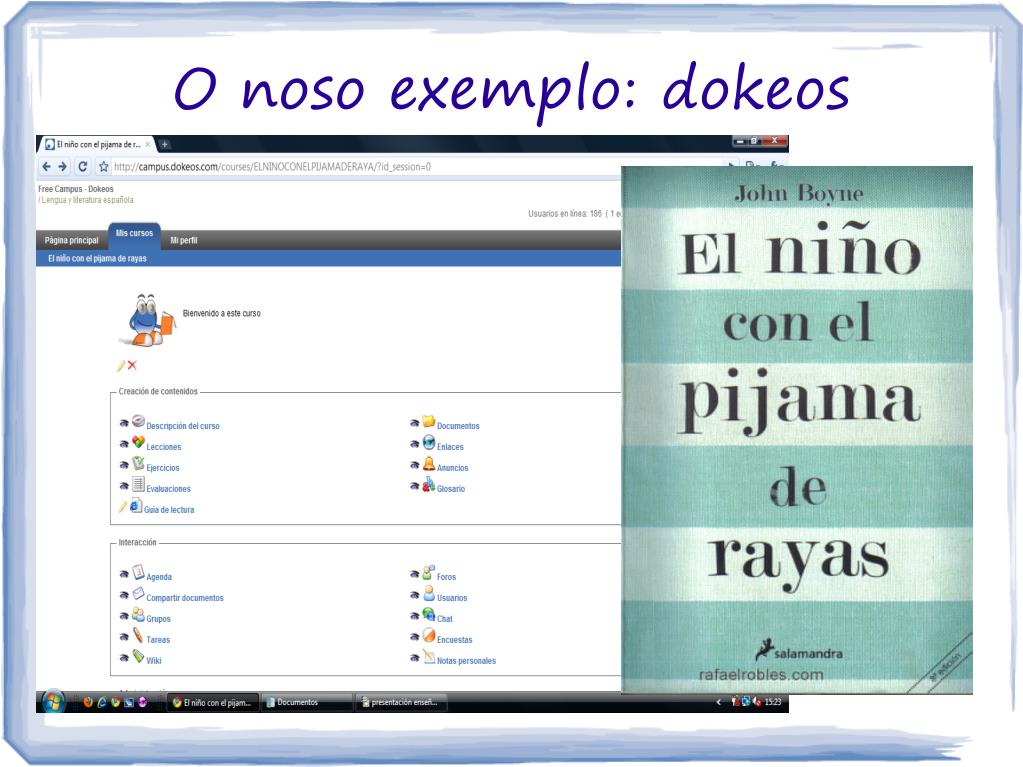Viewport: 1023px width, 767px height.
Task: Toggle visibility eye for Enlaces
Action: (414, 444)
